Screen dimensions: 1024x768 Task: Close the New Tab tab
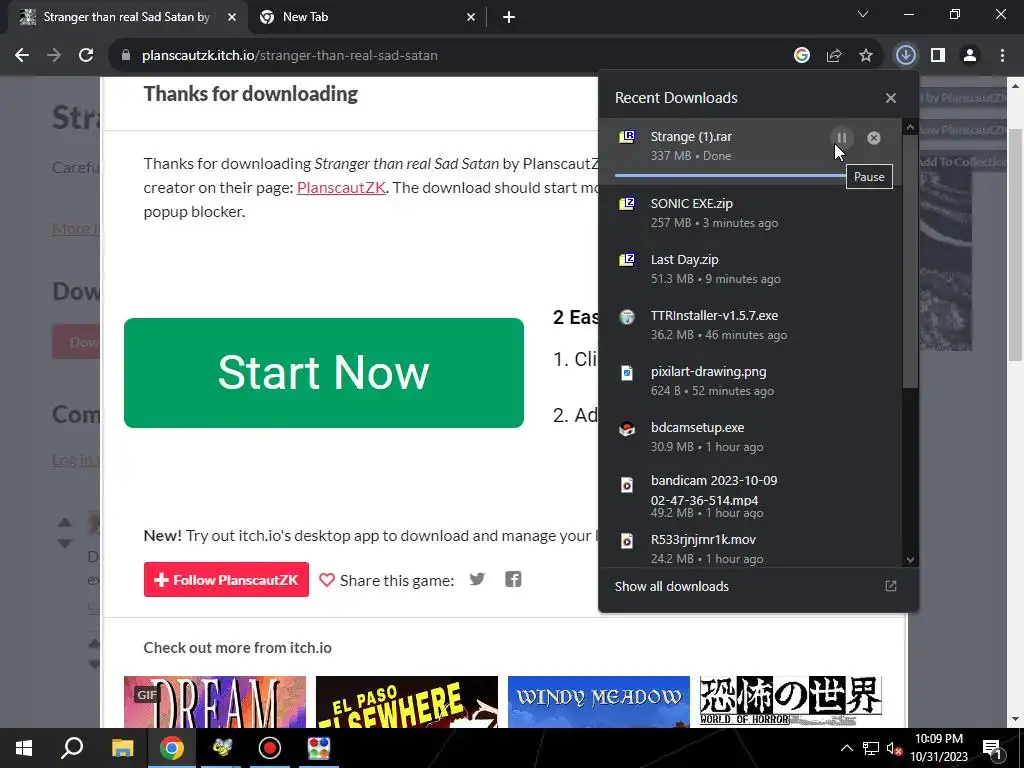[x=471, y=18]
